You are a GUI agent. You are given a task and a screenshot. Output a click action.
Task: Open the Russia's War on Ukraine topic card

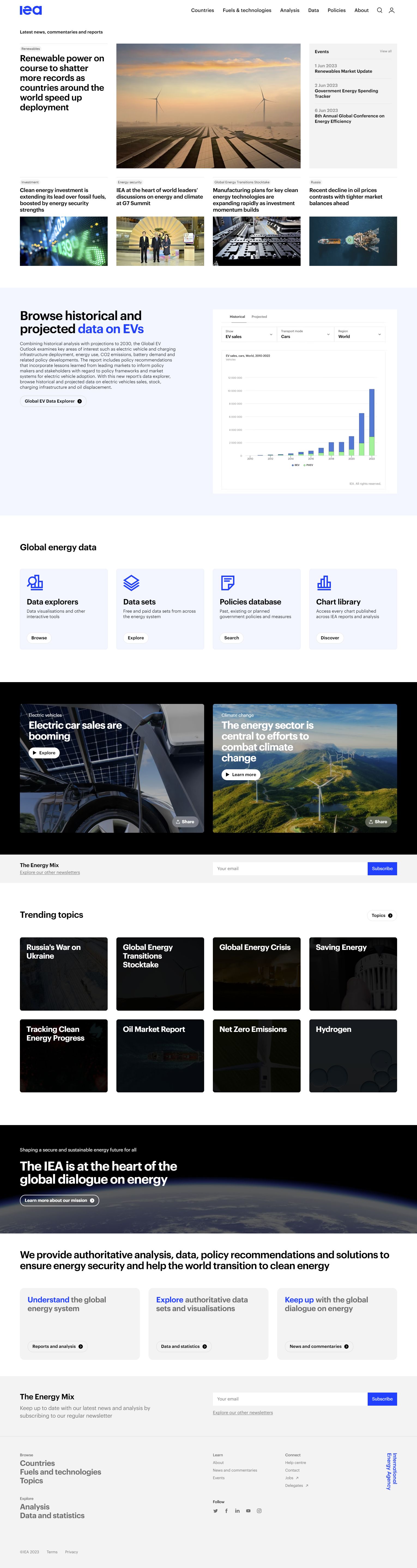pyautogui.click(x=64, y=974)
